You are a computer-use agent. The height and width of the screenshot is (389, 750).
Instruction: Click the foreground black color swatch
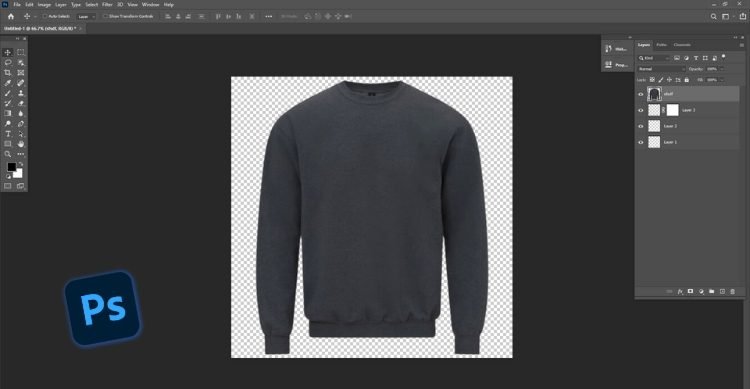tap(11, 167)
